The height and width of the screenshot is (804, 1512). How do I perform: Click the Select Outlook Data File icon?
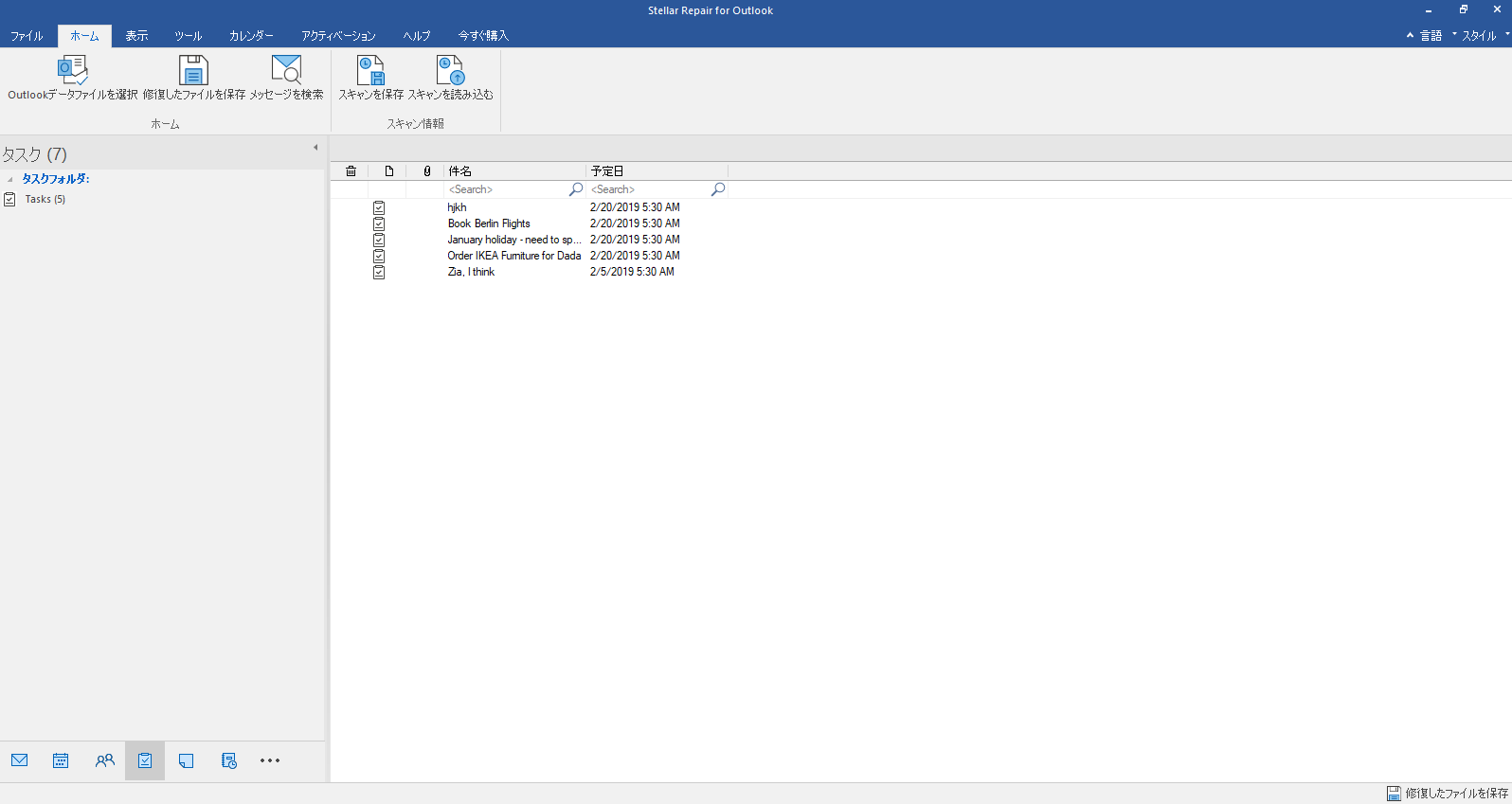click(73, 70)
